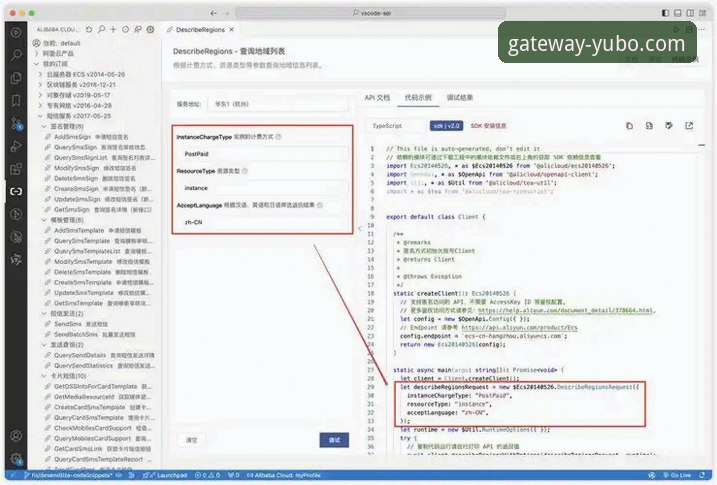Click the refresh icon in Alibaba Cloud panel header
717x485 pixels.
click(89, 29)
